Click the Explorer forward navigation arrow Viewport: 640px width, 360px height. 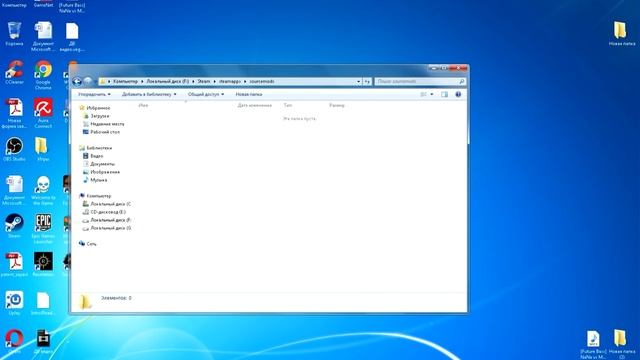click(87, 81)
